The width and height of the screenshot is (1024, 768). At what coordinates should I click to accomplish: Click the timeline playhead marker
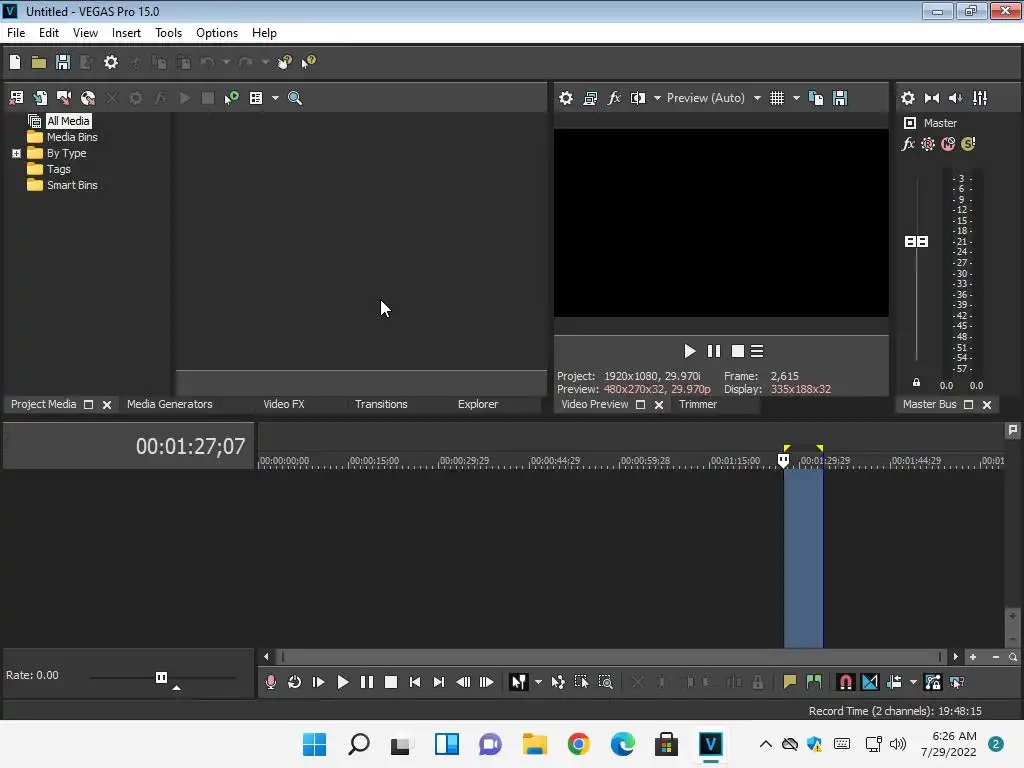pos(783,461)
